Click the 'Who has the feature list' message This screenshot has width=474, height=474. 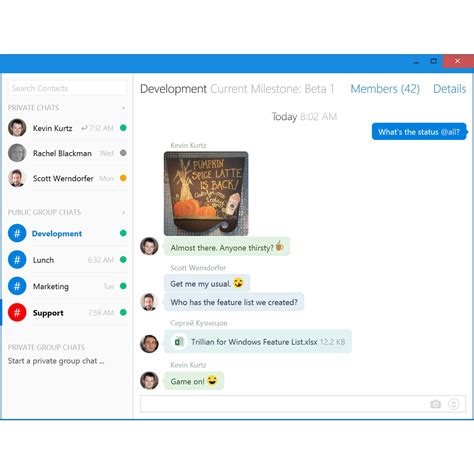pyautogui.click(x=234, y=302)
